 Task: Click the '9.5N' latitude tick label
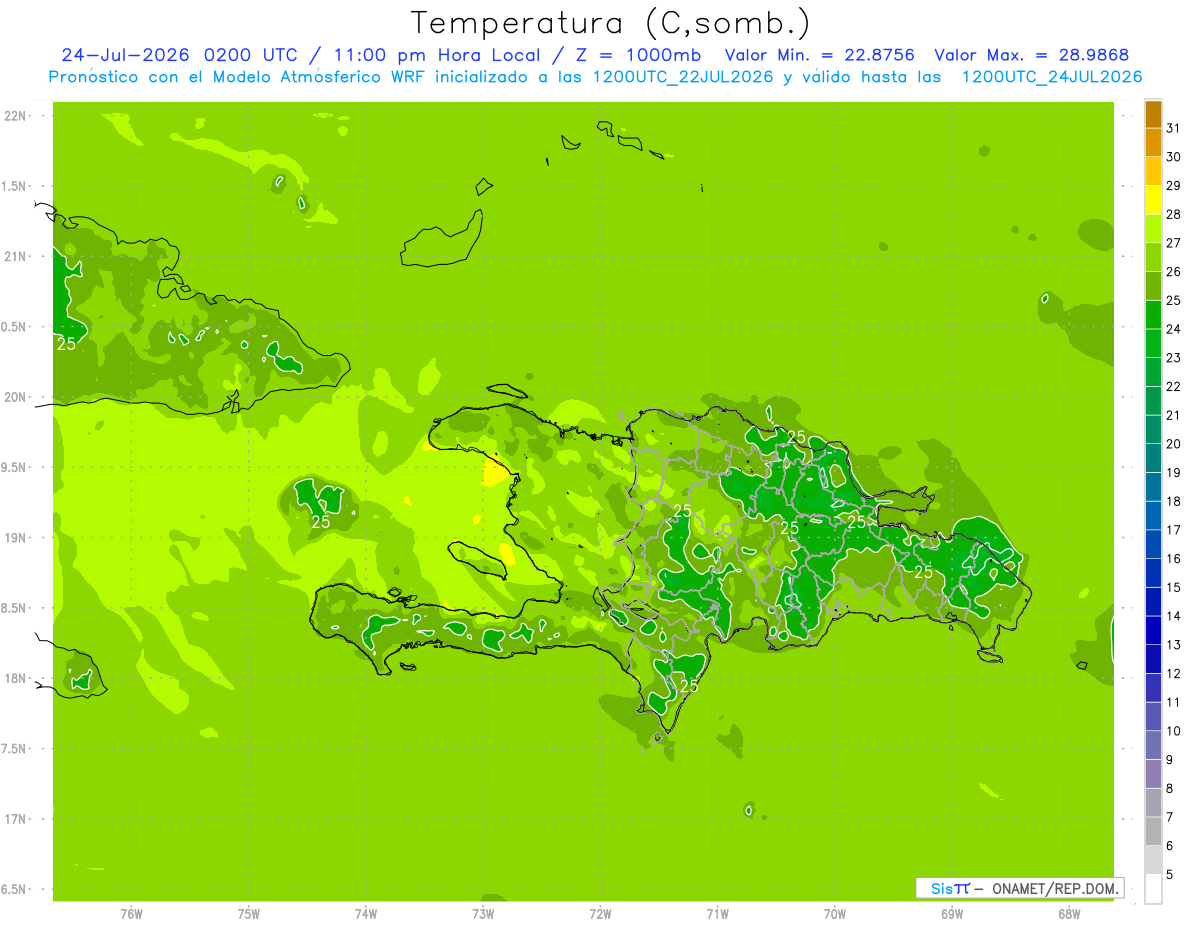[15, 467]
